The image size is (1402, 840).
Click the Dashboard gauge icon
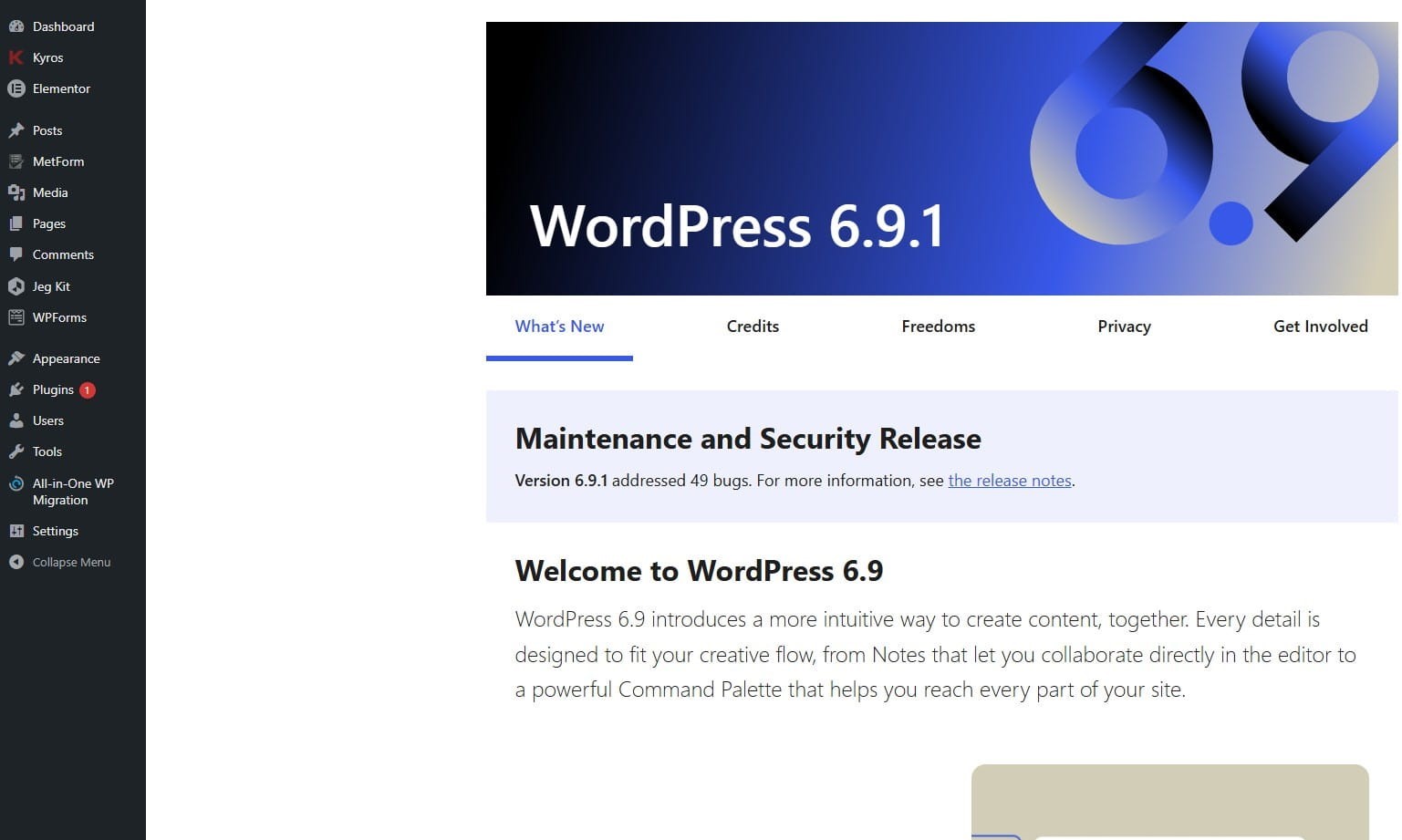[x=16, y=26]
